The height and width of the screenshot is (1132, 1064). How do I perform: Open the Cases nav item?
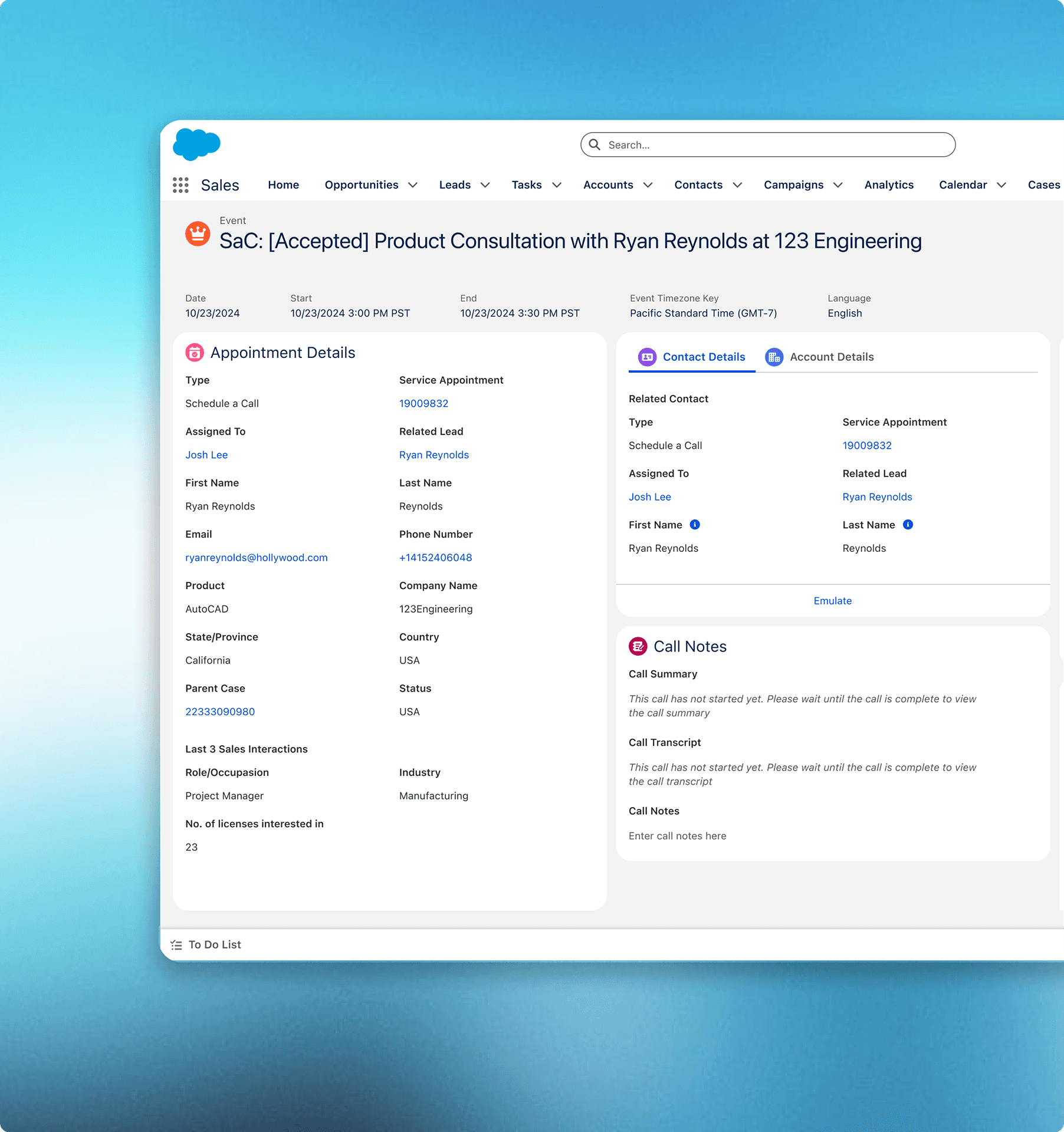coord(1044,185)
